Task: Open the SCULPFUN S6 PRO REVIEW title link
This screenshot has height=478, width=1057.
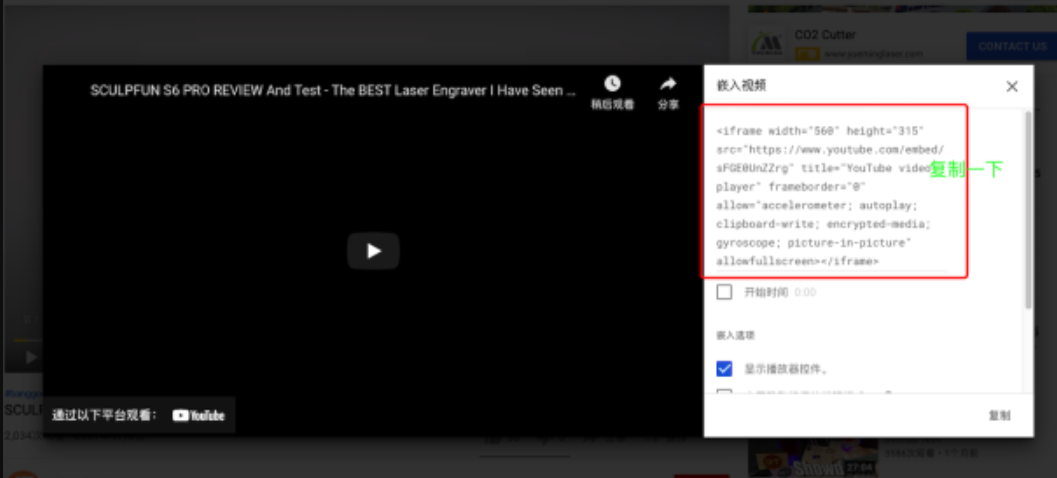Action: pos(333,90)
